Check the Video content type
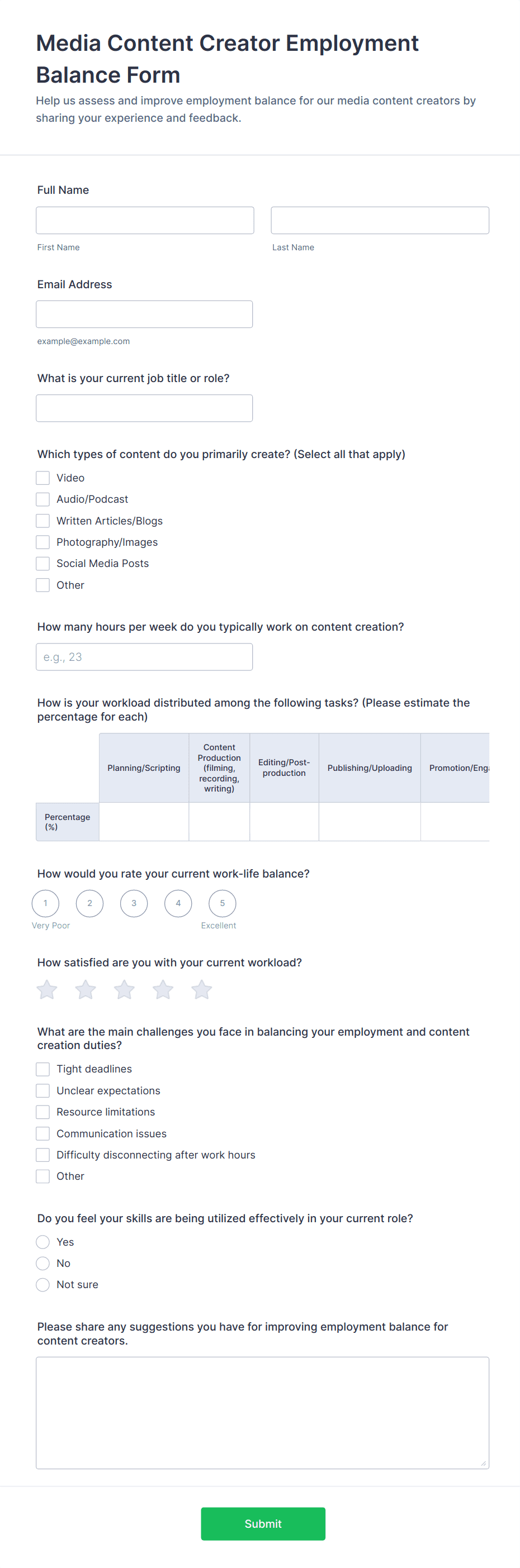The height and width of the screenshot is (1568, 520). [42, 478]
